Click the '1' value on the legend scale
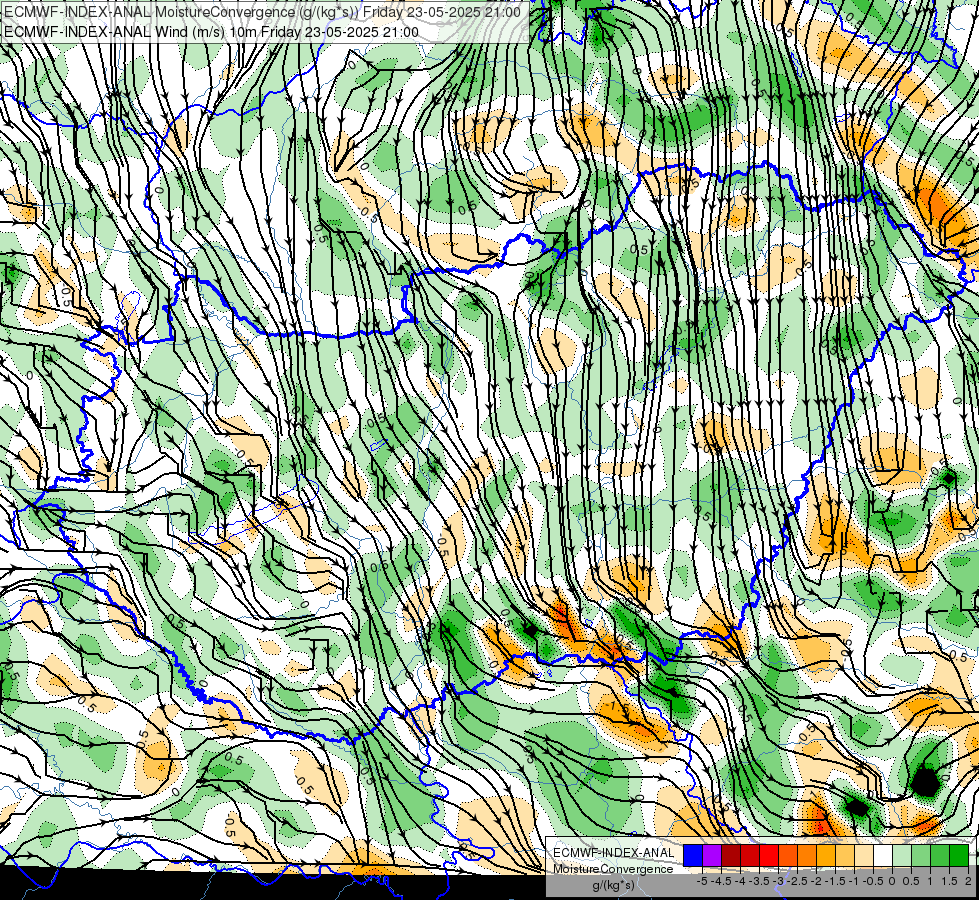979x900 pixels. coord(930,881)
